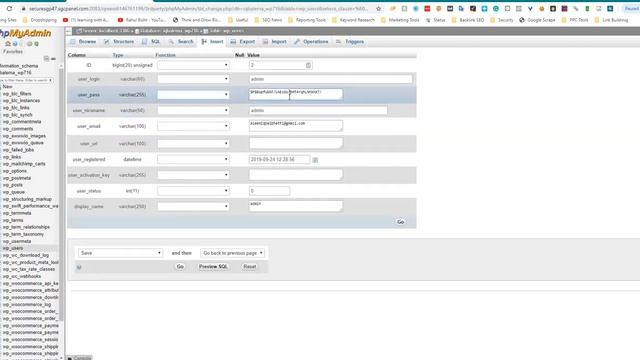Open the Insert tab

click(x=212, y=42)
